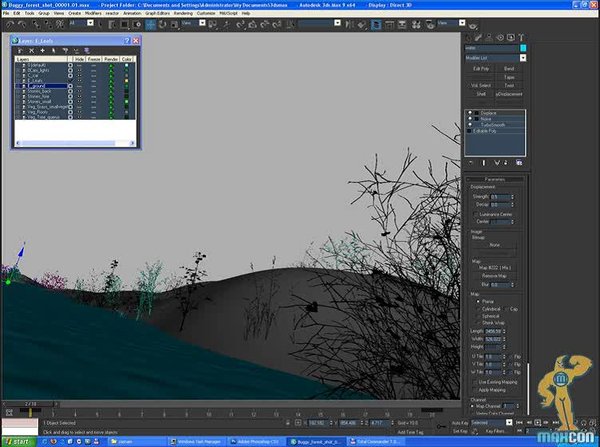Increment the Strength spinner arrows

click(x=512, y=197)
